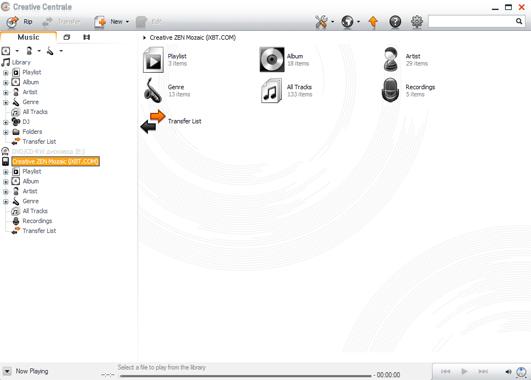This screenshot has height=380, width=531.
Task: Click the previous track button
Action: (x=445, y=372)
